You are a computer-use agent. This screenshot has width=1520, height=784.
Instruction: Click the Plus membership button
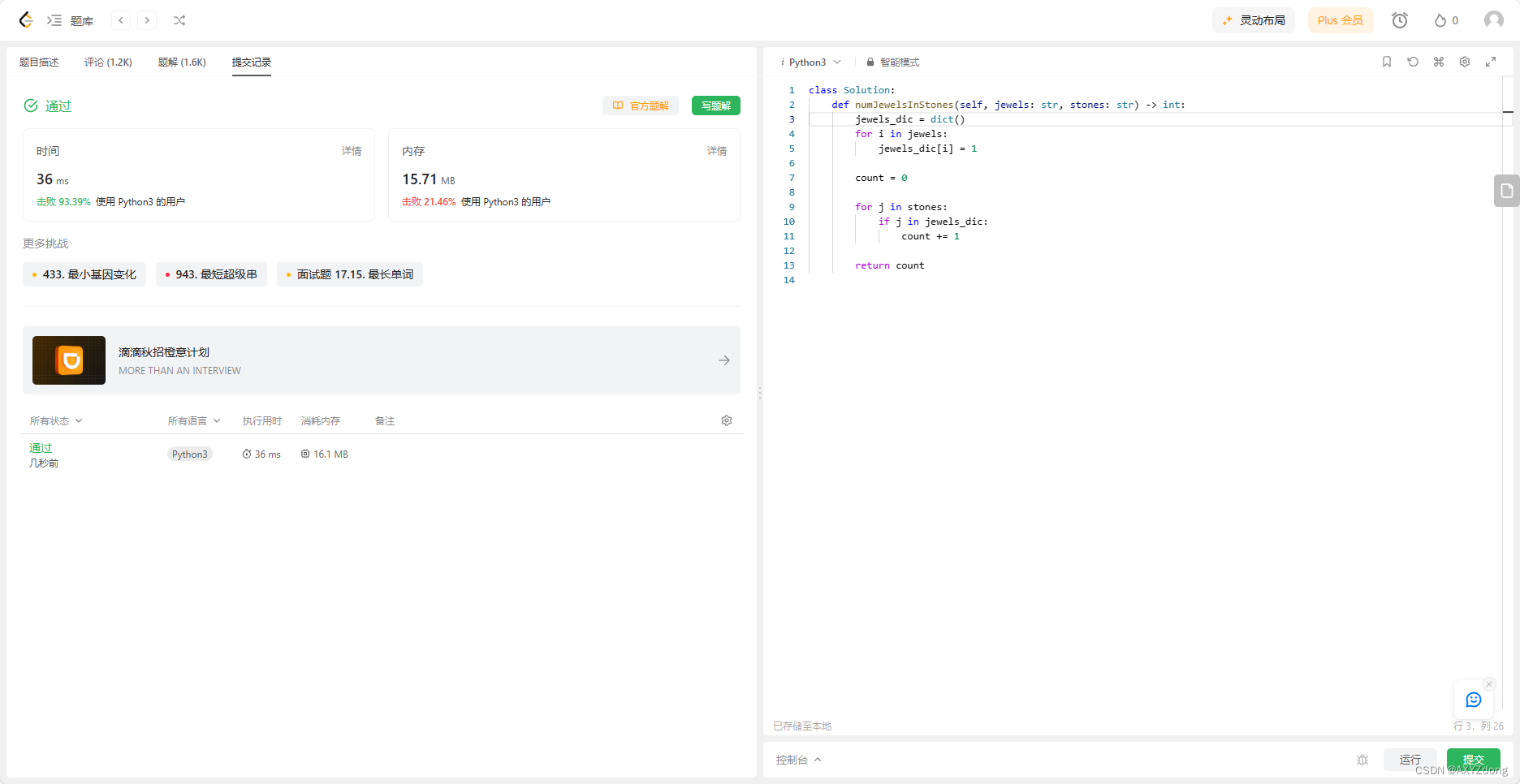coord(1341,20)
